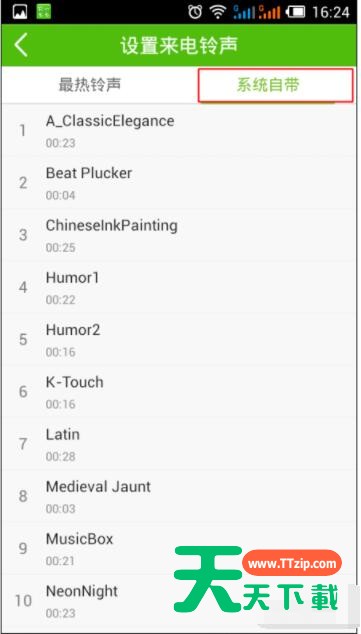Pick the ChineseInkPainting ringtone
This screenshot has height=634, width=361.
(x=180, y=235)
